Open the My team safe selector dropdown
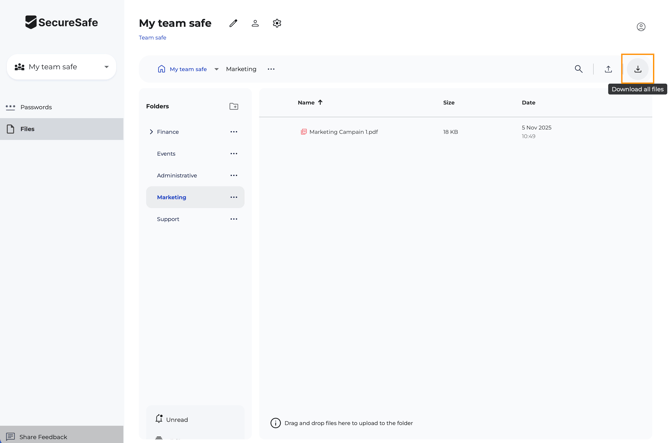 click(62, 67)
